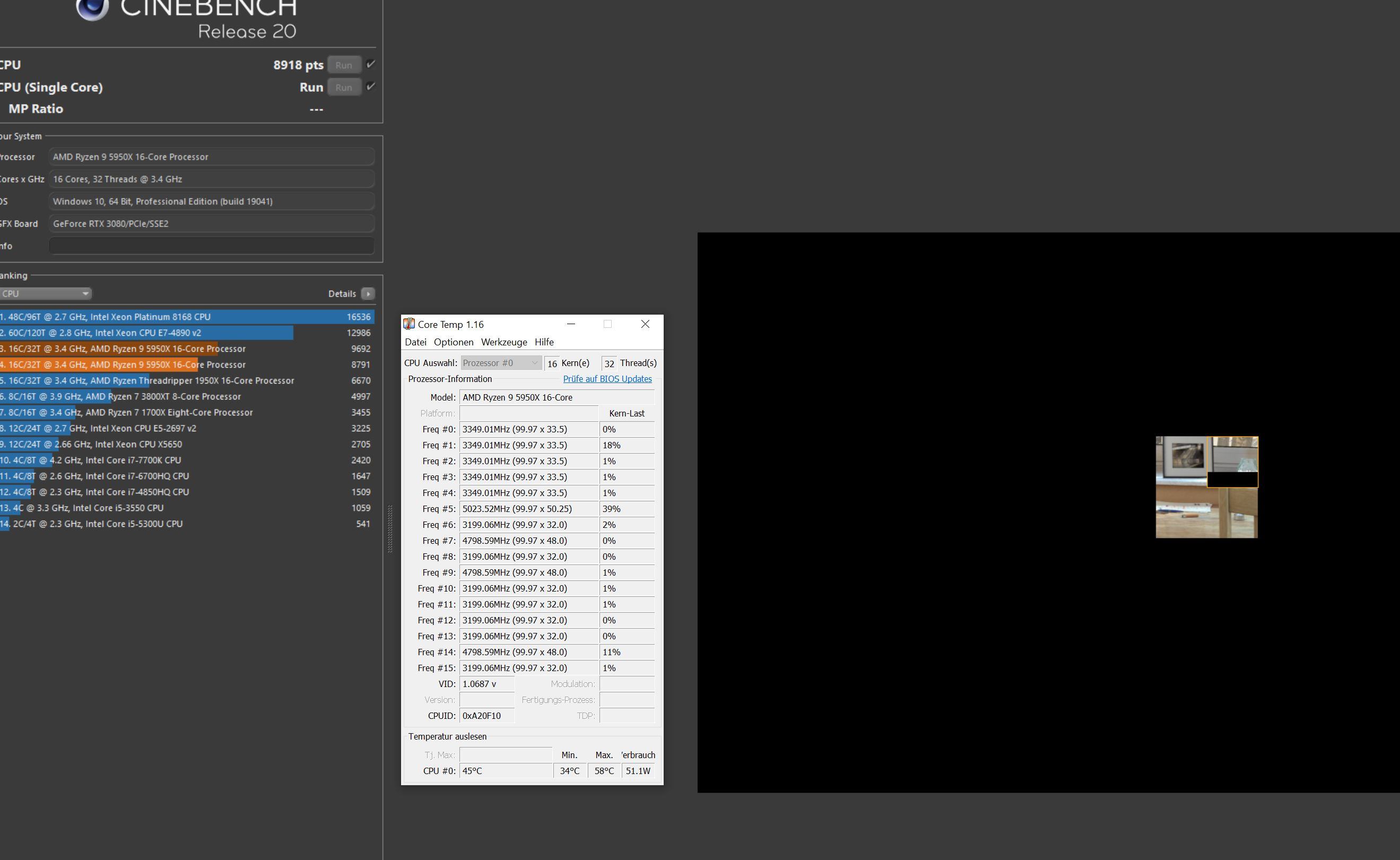Select ranking entry AMD Ryzen 7 1700X
1400x860 pixels.
pos(187,412)
